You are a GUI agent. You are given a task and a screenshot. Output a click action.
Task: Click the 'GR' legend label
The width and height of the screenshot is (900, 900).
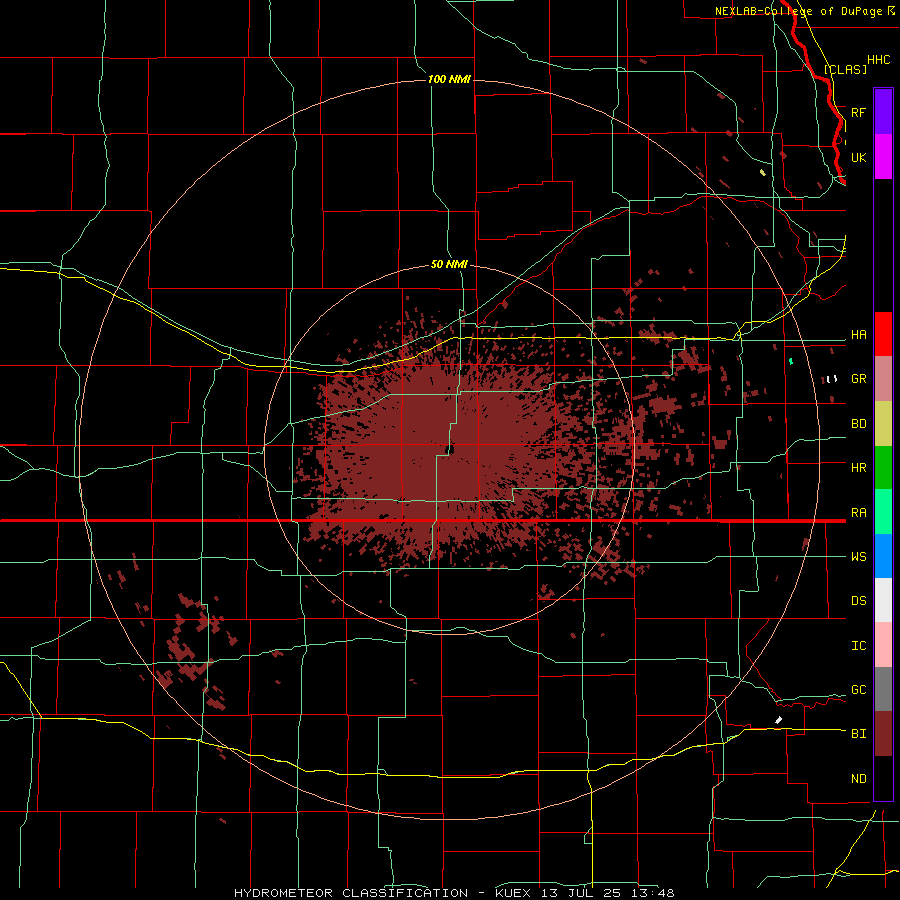859,379
